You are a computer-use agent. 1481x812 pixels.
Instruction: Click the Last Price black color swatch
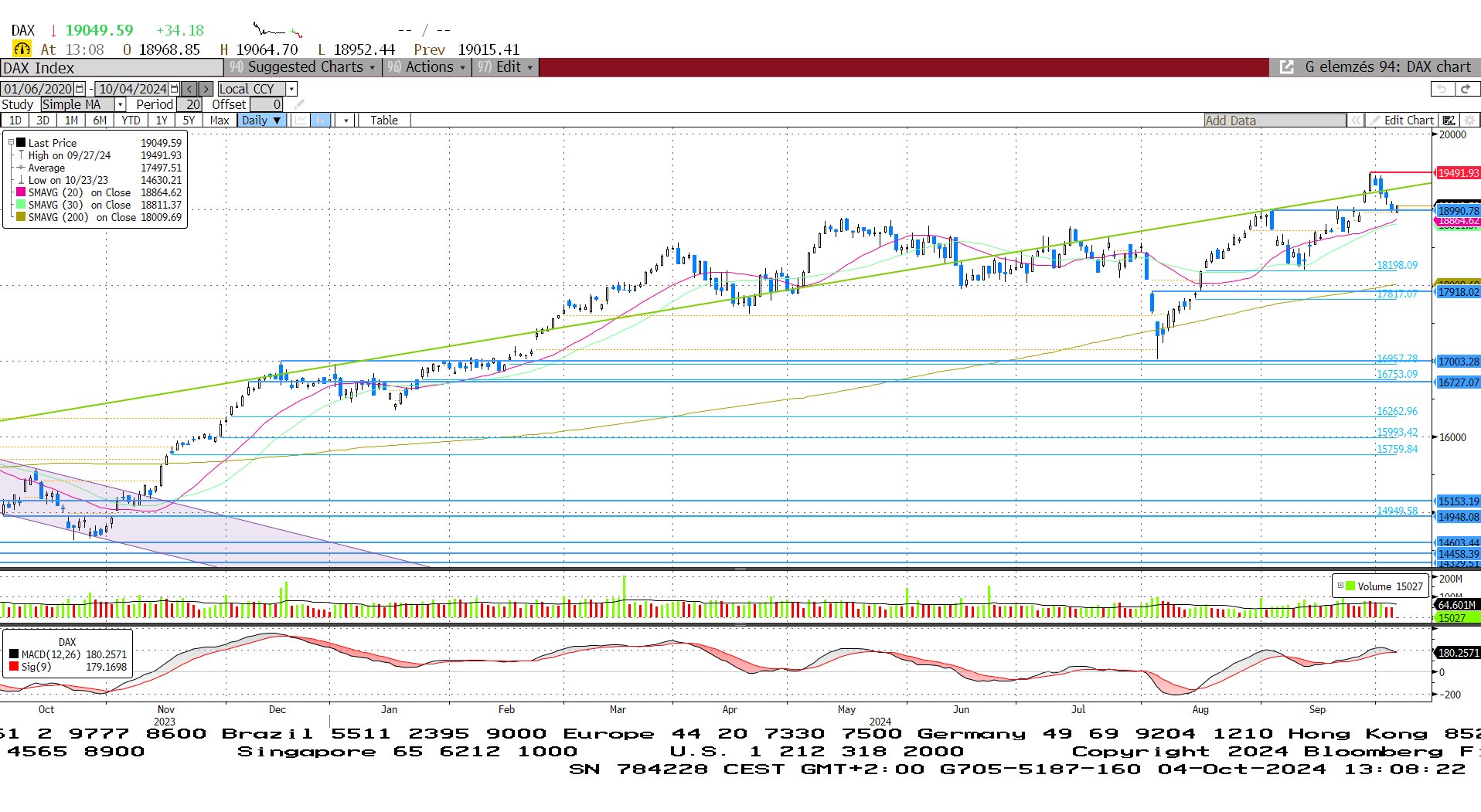21,143
